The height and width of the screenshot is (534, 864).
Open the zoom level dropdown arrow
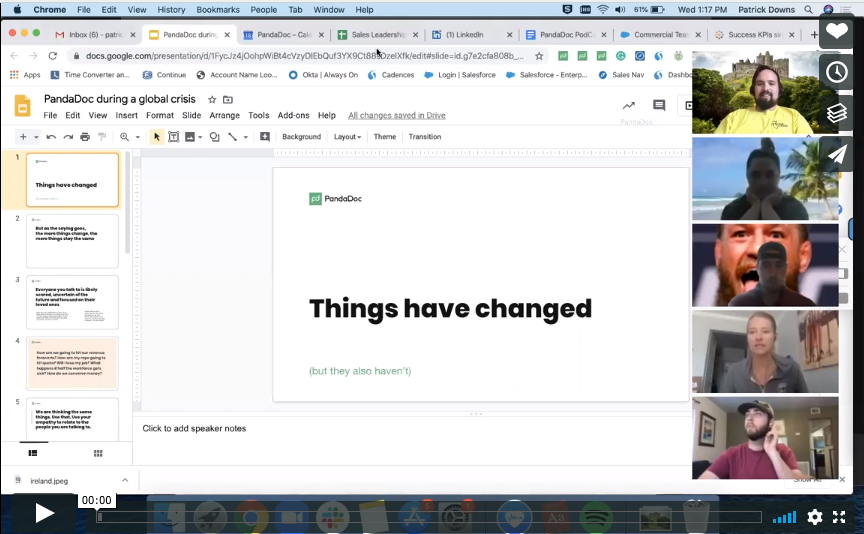click(x=137, y=137)
